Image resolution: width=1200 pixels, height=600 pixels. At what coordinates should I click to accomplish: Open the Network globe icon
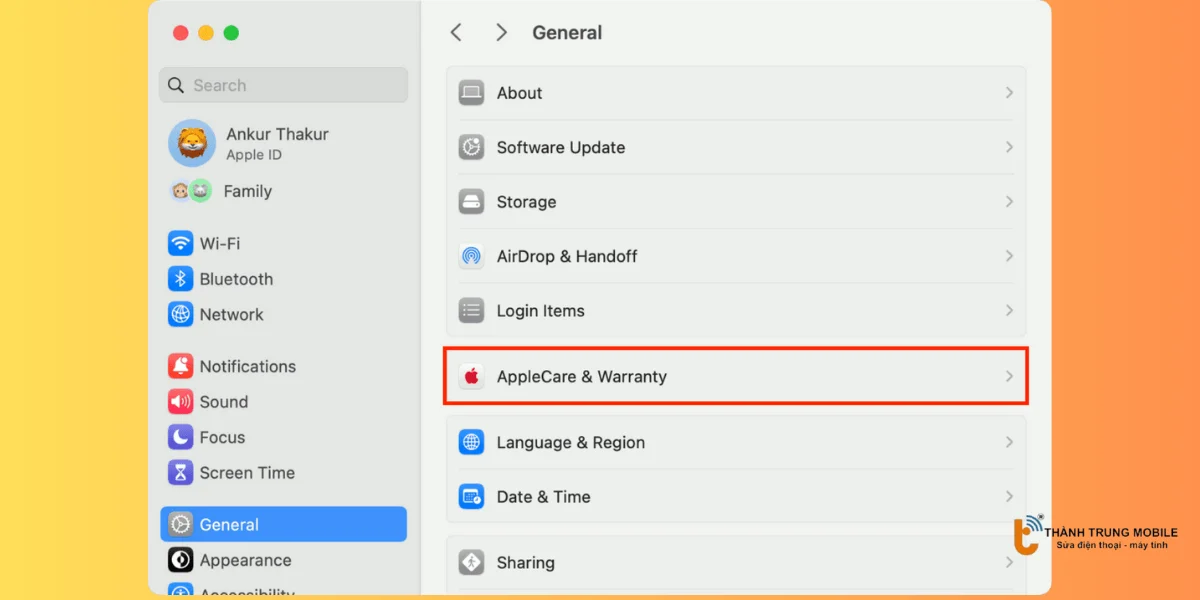click(x=180, y=314)
